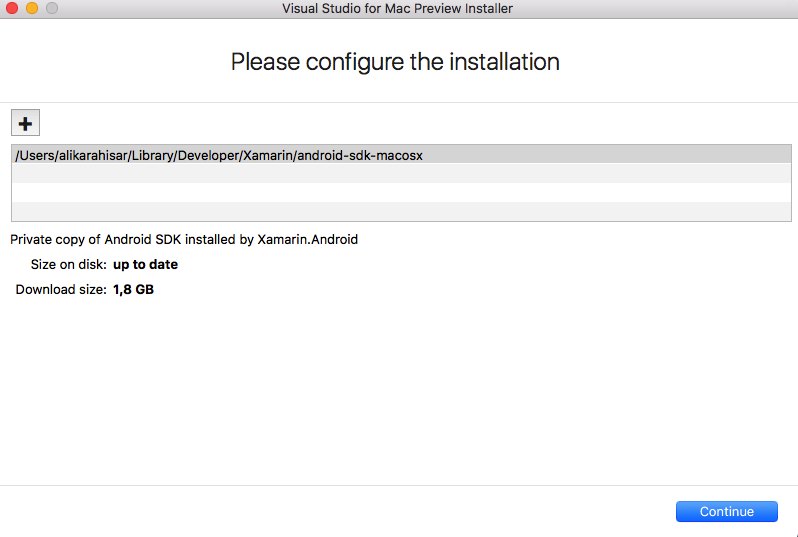Click the 'Download size:' label
This screenshot has width=798, height=537.
click(x=61, y=290)
